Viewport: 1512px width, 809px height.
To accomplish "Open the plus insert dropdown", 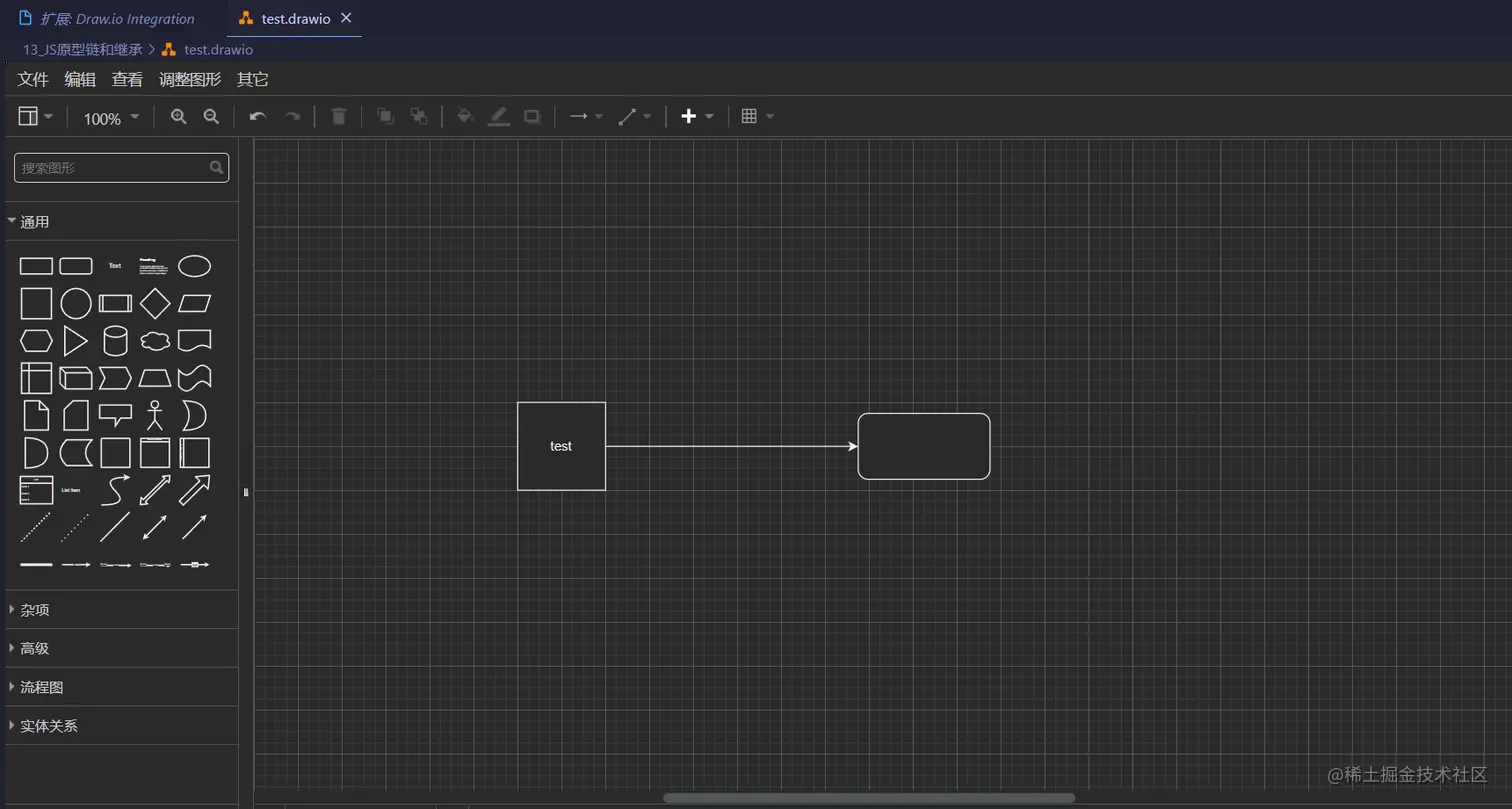I will pos(697,117).
